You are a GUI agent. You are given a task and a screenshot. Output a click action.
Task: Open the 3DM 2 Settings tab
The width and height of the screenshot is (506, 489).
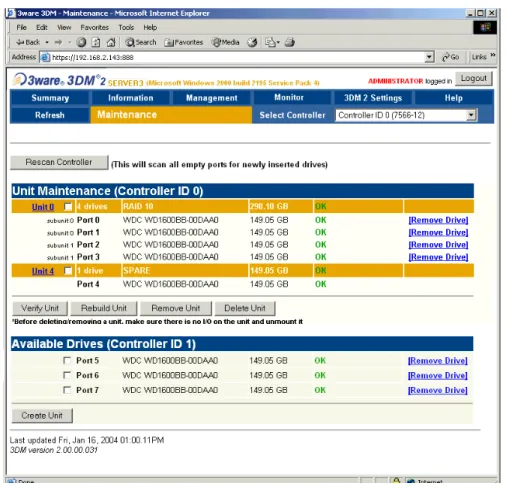pos(373,98)
